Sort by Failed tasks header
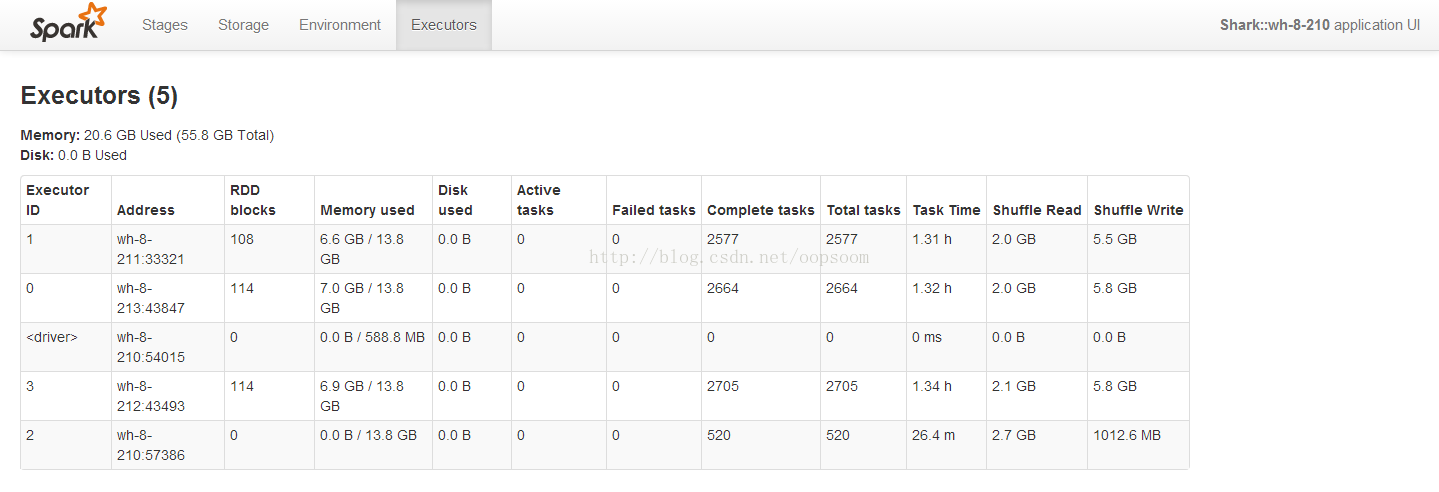This screenshot has height=492, width=1439. coord(654,210)
